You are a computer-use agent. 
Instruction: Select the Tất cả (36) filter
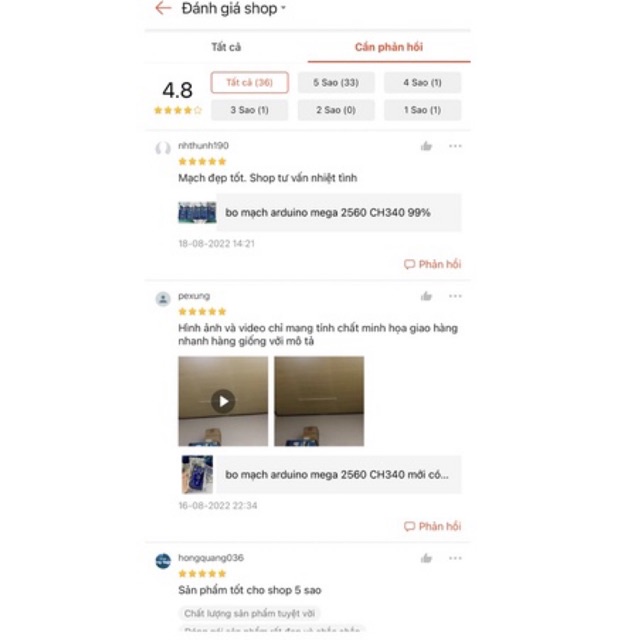(x=249, y=82)
